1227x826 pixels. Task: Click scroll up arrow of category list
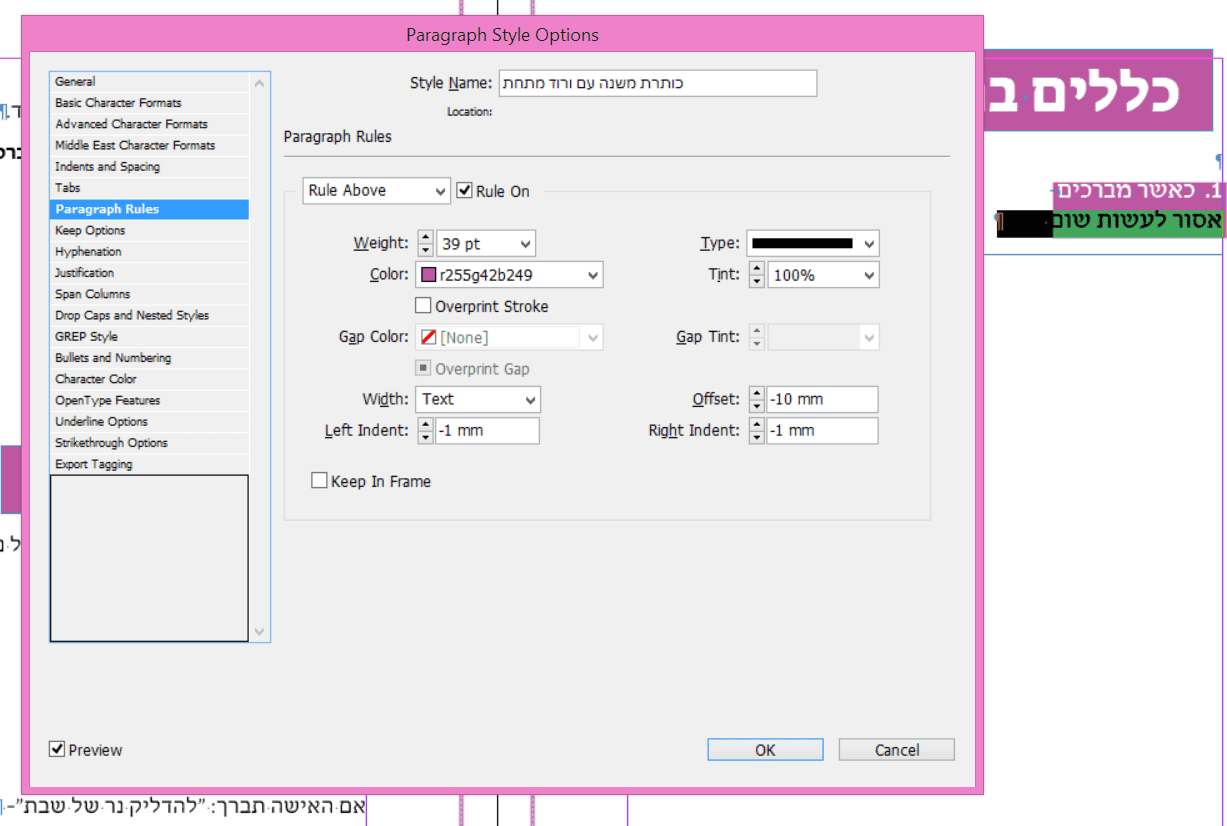260,83
